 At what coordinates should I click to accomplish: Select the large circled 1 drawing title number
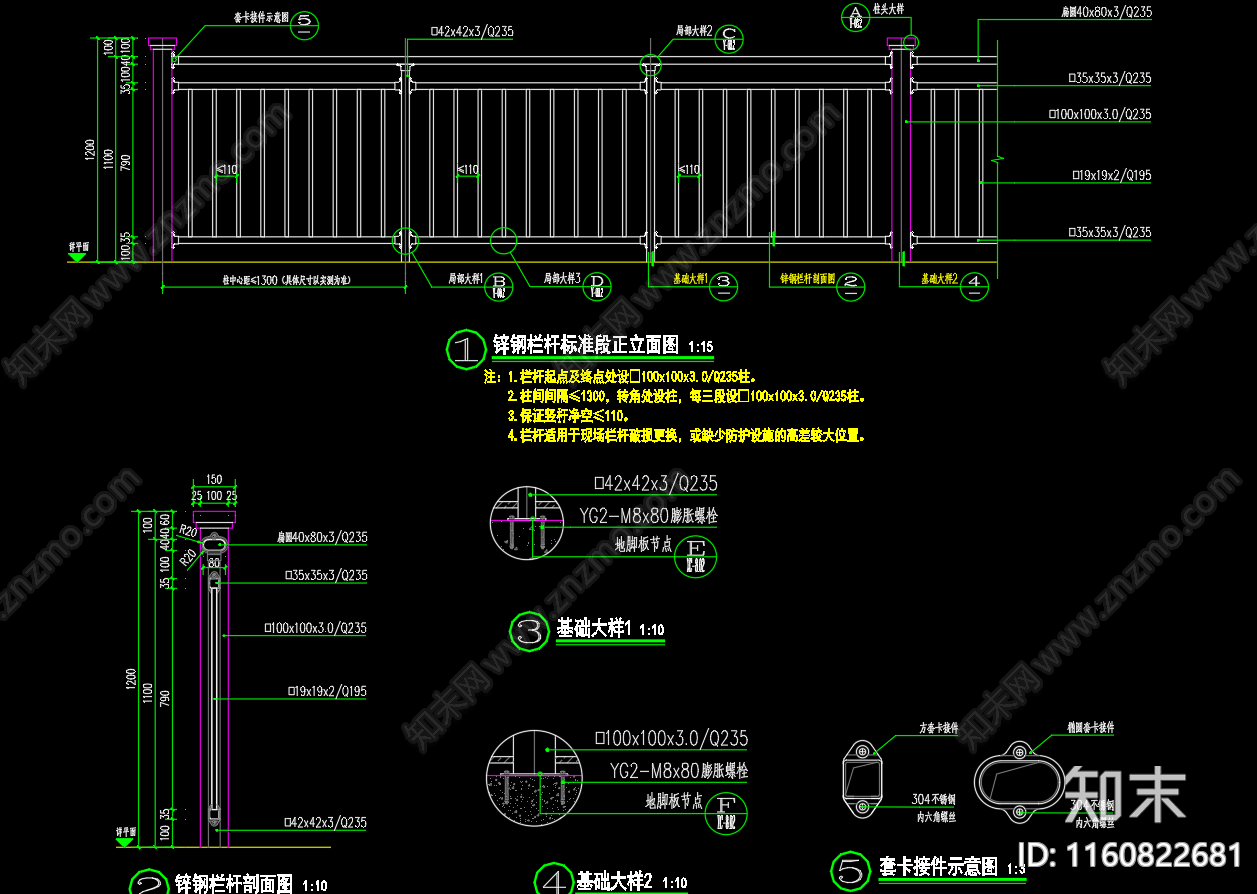click(465, 348)
